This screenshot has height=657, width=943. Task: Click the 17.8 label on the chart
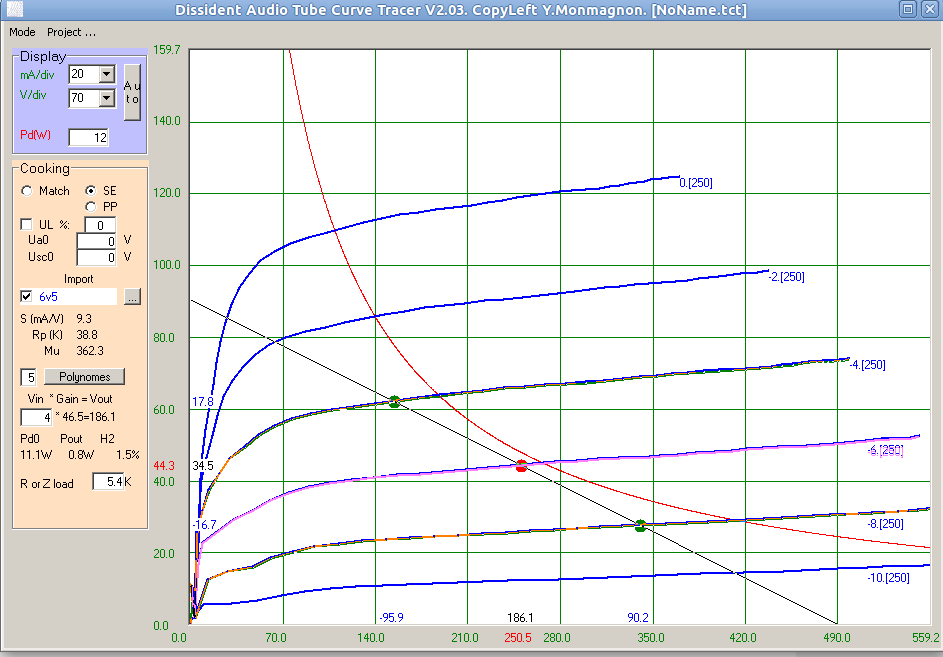203,401
